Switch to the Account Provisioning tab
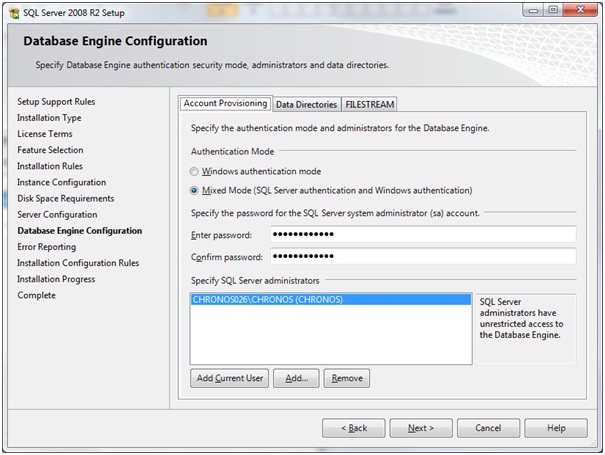Image resolution: width=605 pixels, height=455 pixels. (226, 103)
